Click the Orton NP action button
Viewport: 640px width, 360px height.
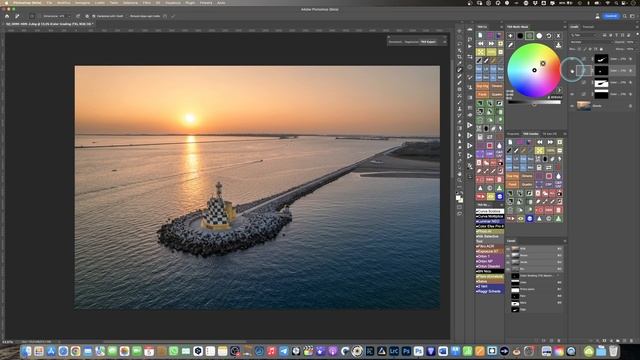coord(490,261)
